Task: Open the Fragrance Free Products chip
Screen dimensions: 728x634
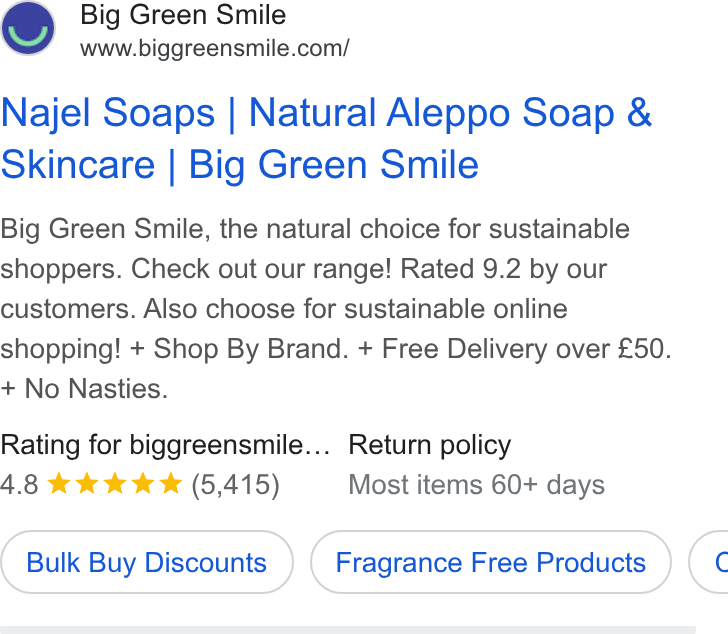Action: pos(491,562)
